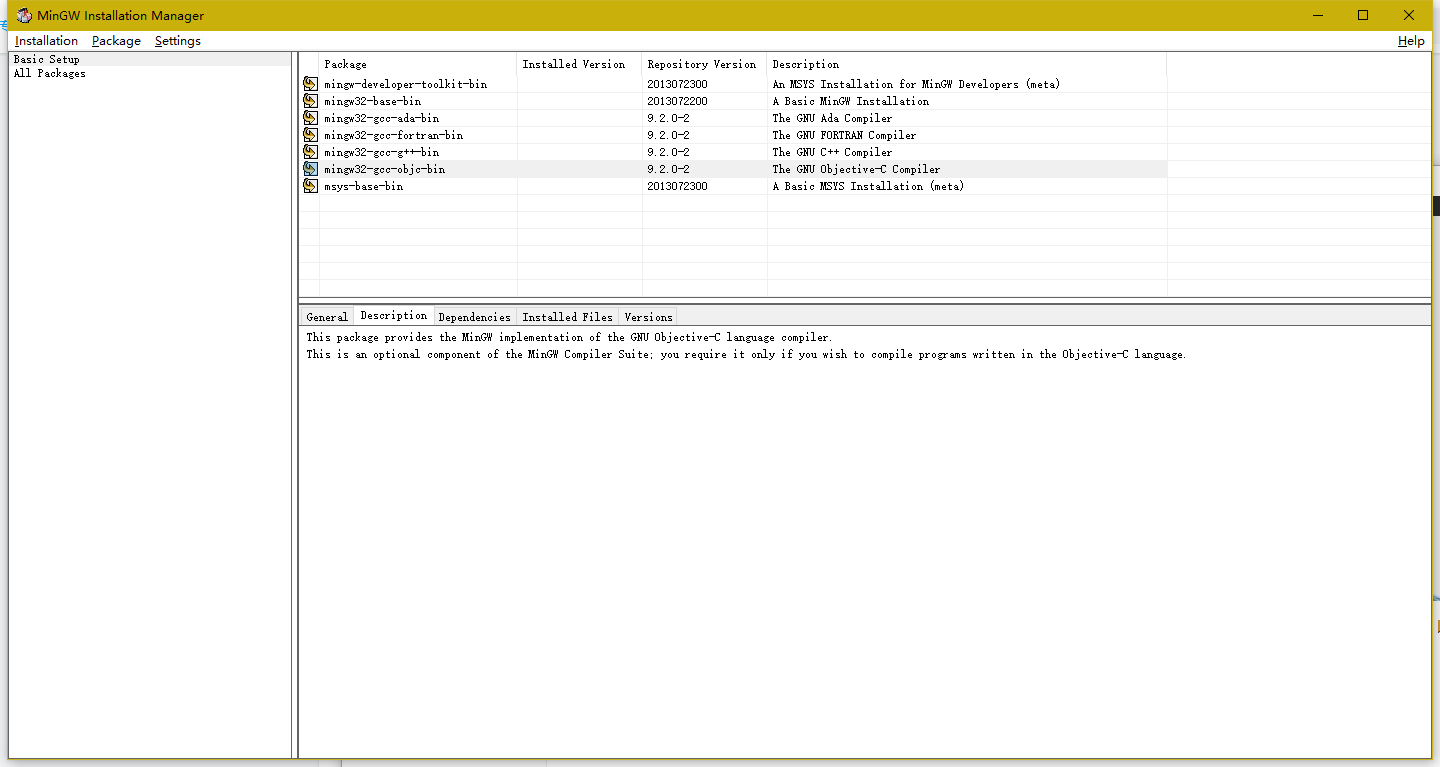Screen dimensions: 1440x767
Task: Switch to the General tab
Action: click(x=327, y=317)
